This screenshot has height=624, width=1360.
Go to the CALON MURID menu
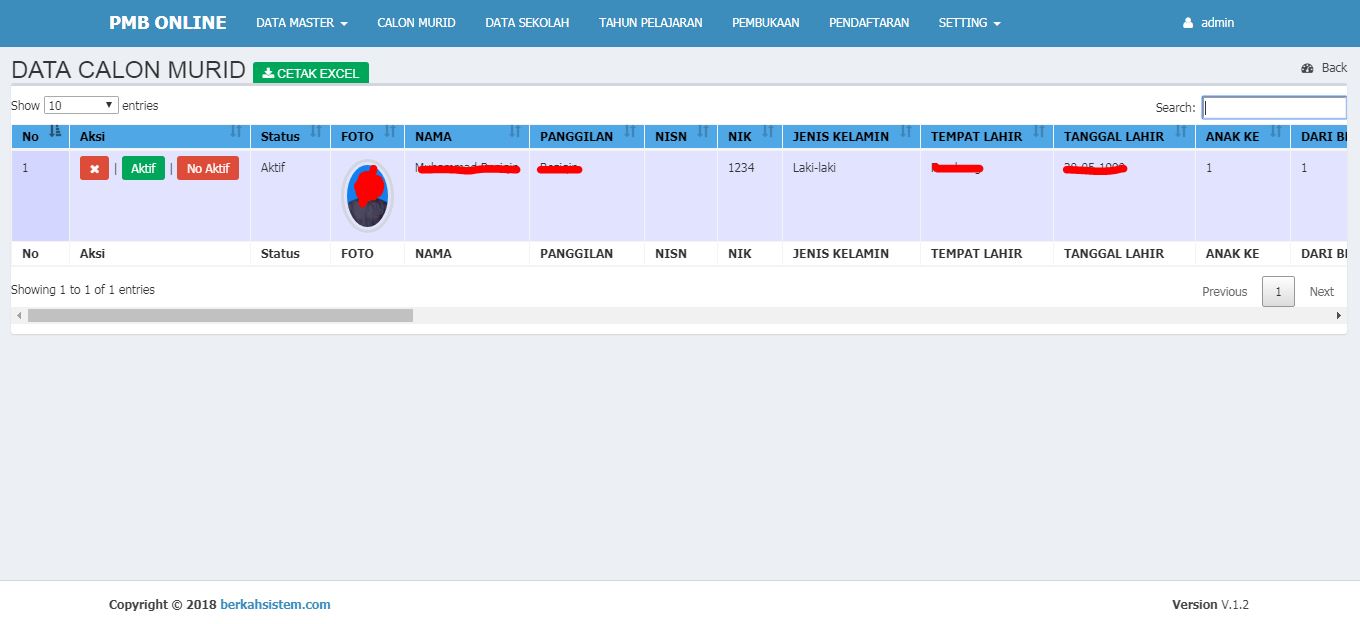click(416, 23)
